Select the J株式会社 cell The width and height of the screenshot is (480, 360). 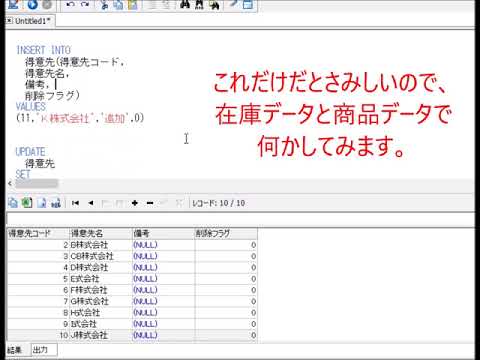(x=100, y=335)
